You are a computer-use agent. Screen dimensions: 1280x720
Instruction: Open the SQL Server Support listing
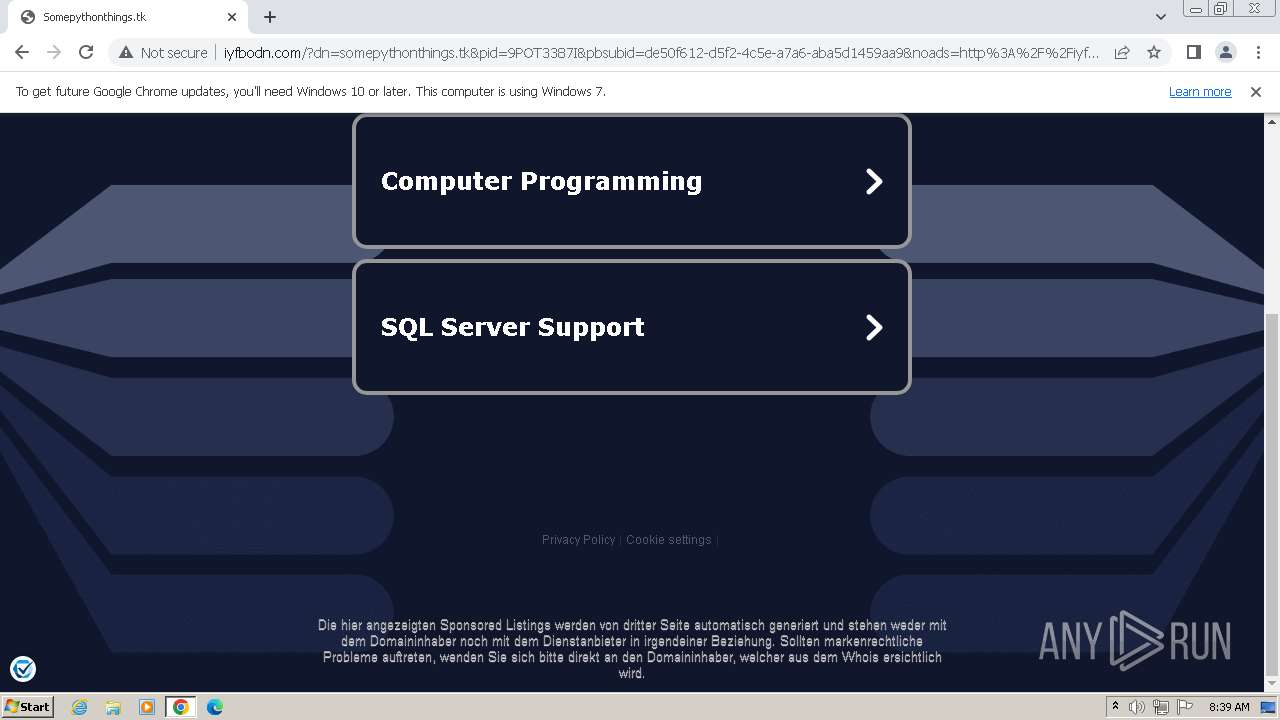632,327
